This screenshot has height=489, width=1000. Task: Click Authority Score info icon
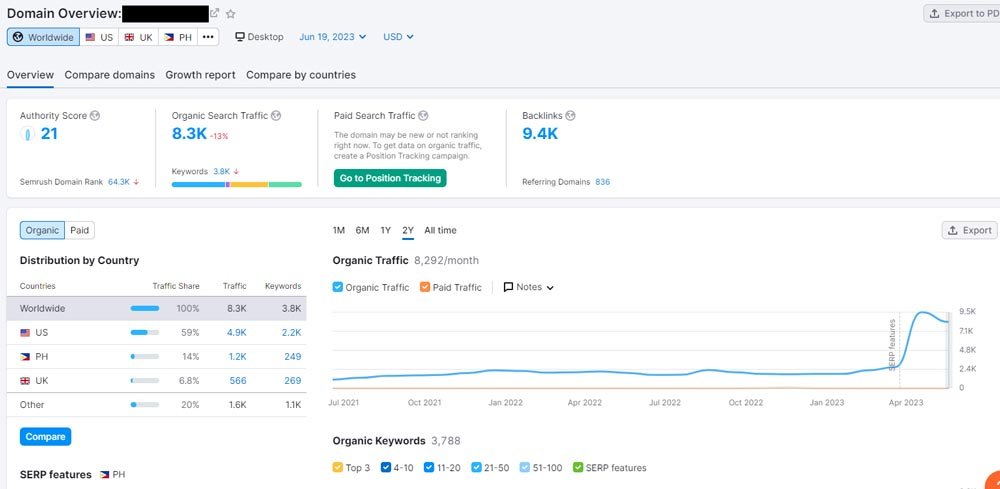95,116
